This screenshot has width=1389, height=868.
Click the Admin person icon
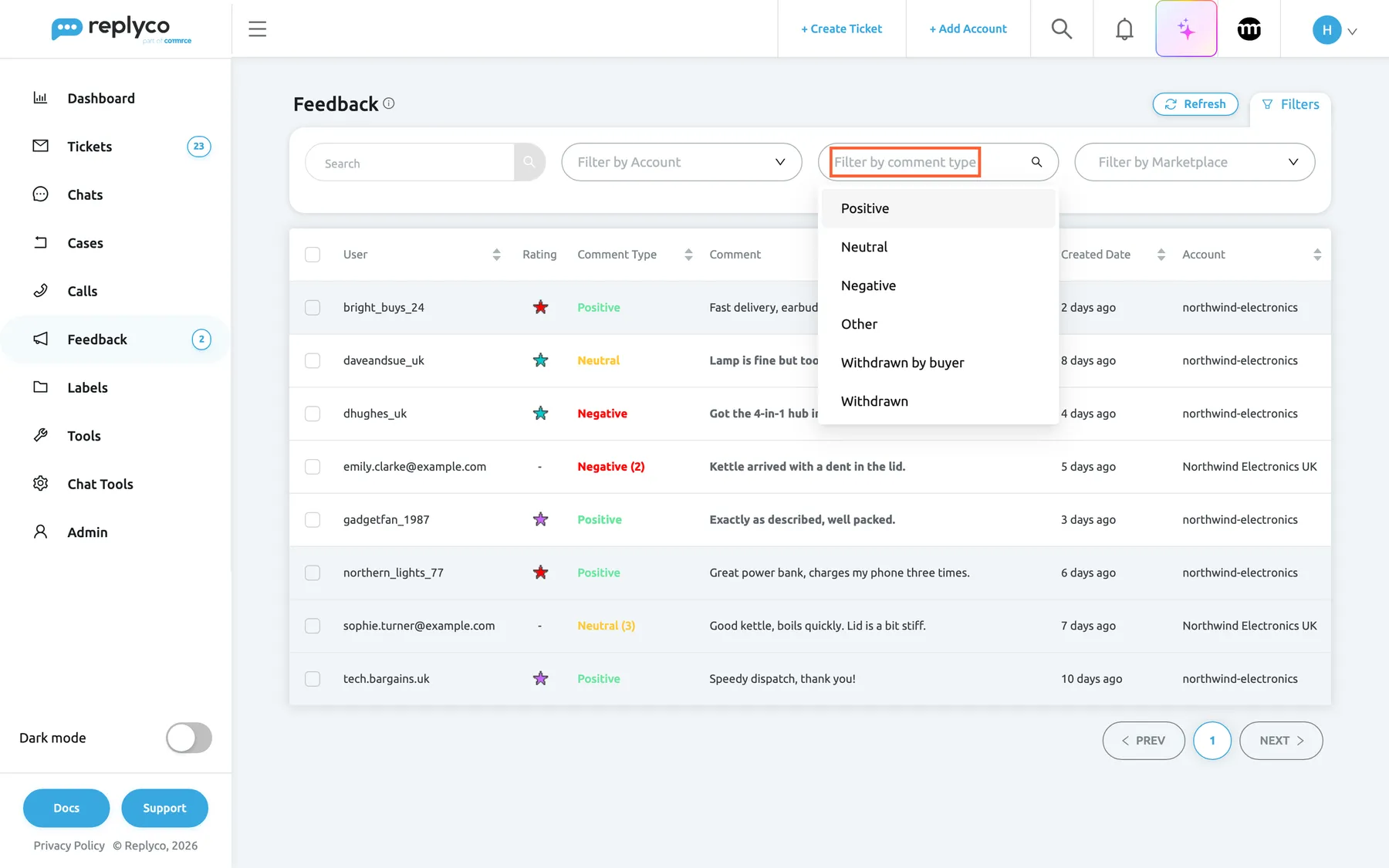(40, 532)
